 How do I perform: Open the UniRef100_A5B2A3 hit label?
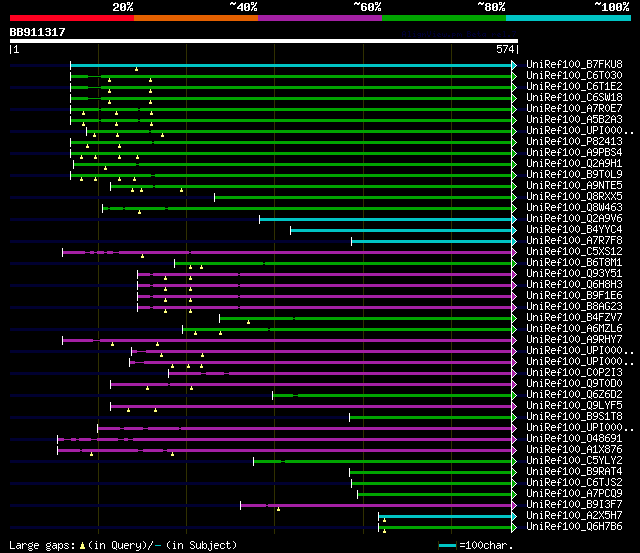pos(574,120)
